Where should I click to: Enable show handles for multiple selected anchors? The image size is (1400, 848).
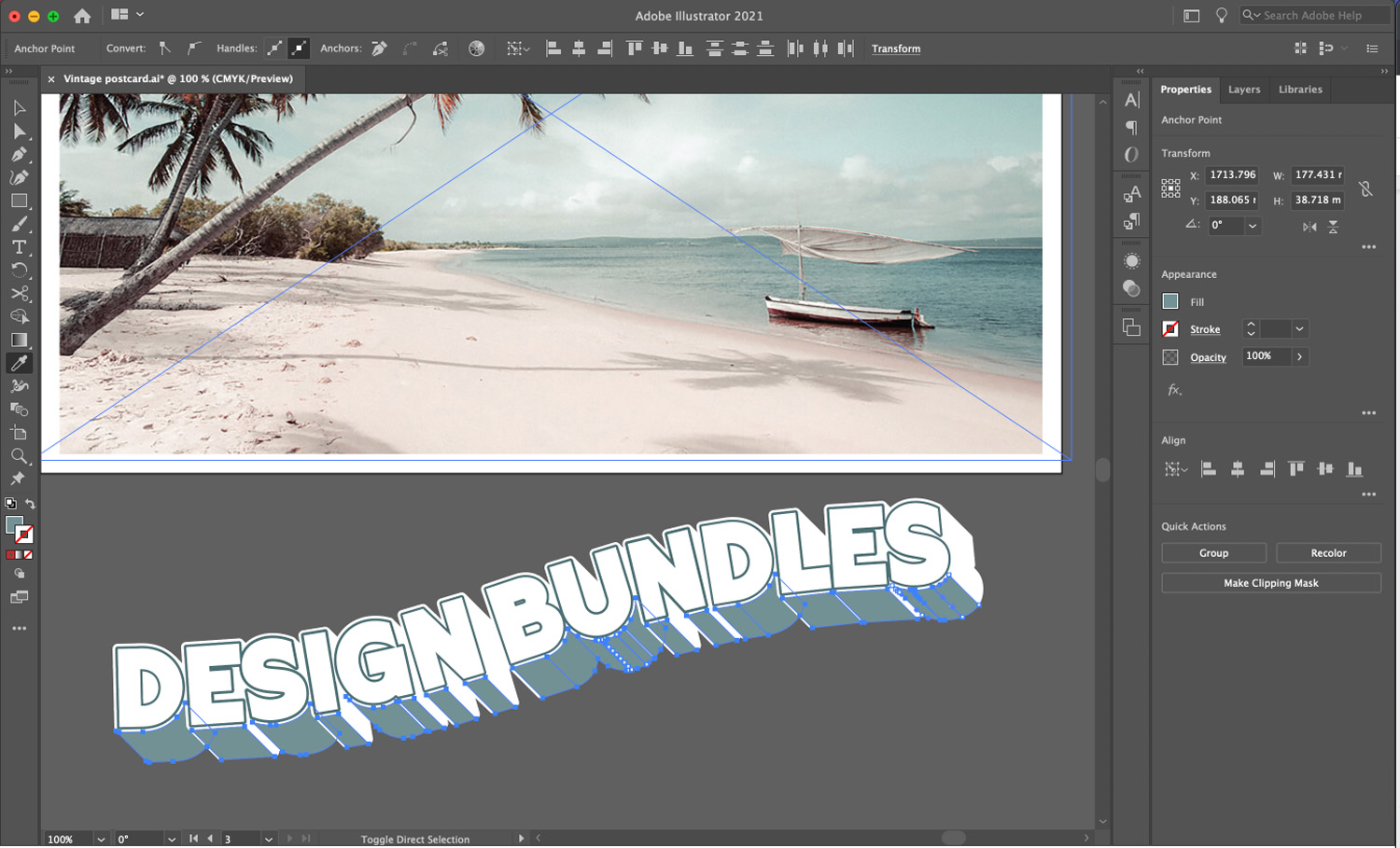coord(274,49)
